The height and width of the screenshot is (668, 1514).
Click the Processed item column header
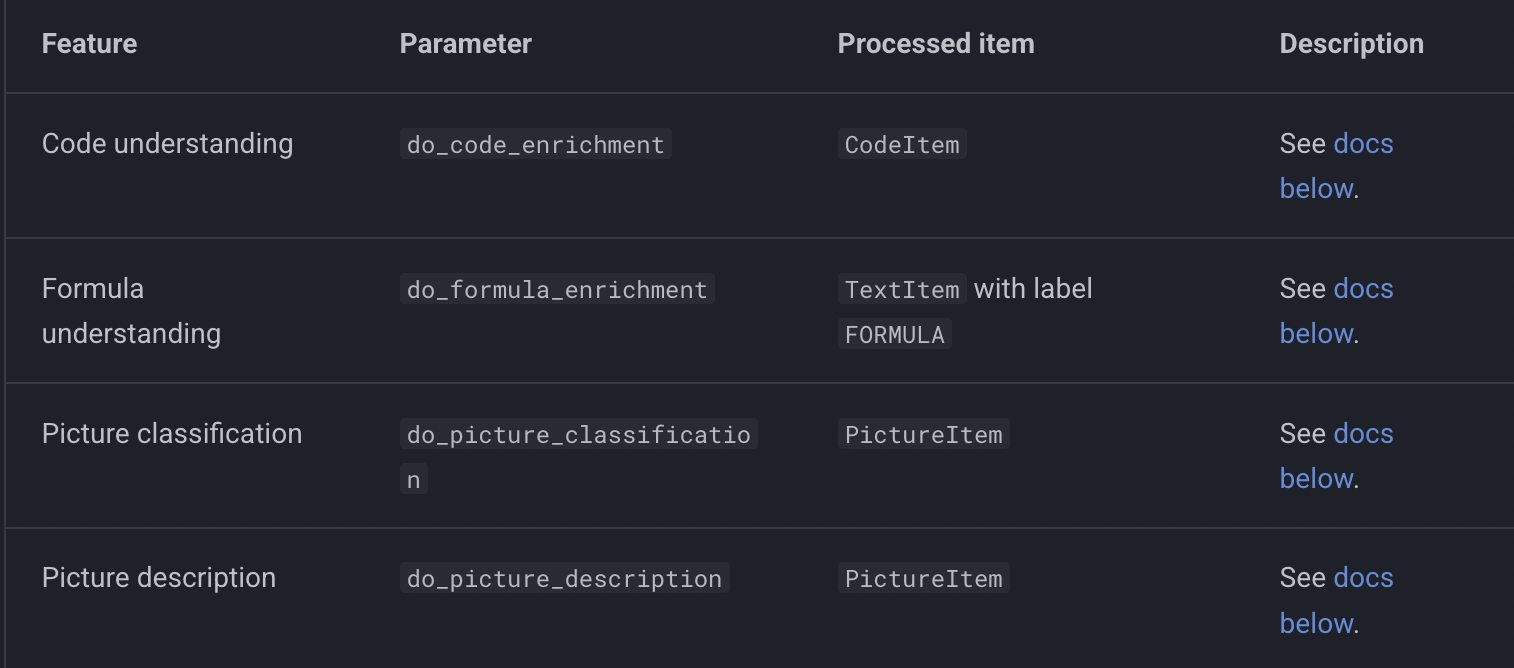936,44
